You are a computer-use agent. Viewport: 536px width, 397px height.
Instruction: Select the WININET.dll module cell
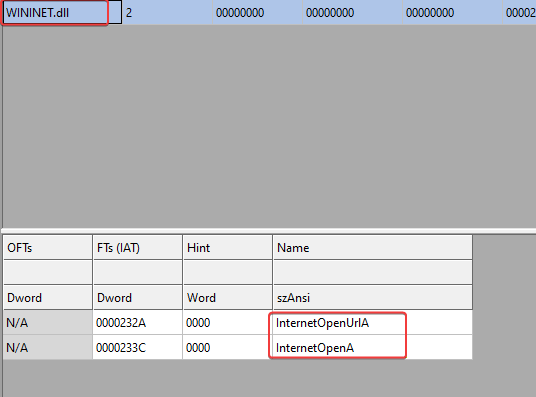point(62,13)
